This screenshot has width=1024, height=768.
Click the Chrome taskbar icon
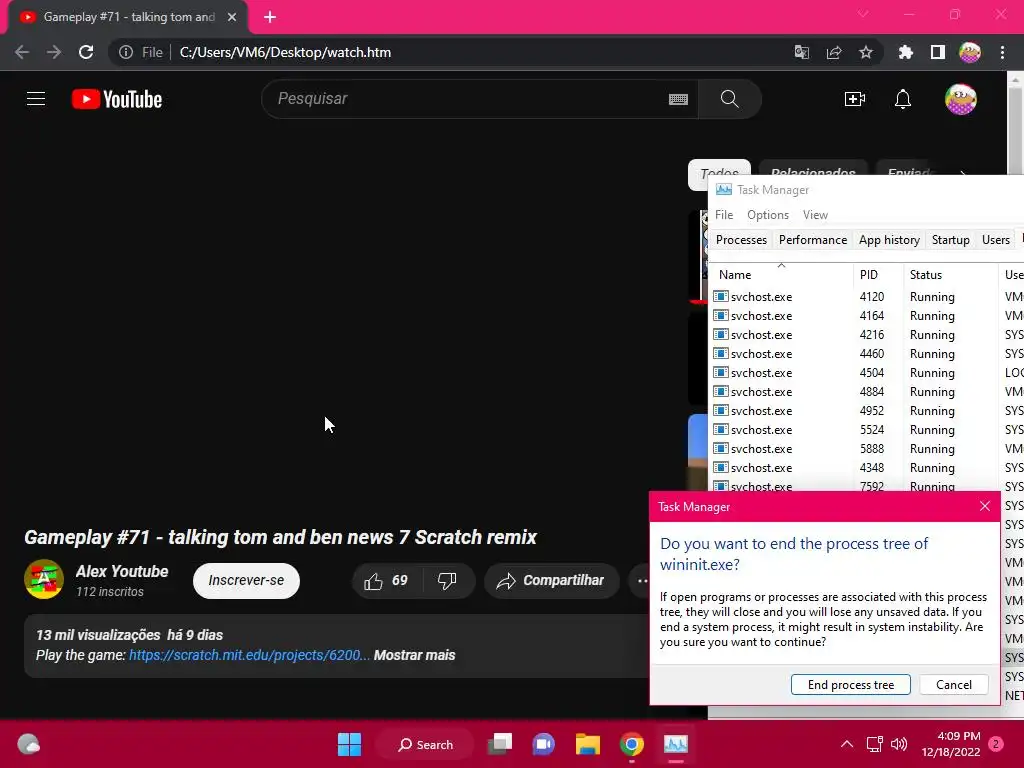(x=632, y=744)
